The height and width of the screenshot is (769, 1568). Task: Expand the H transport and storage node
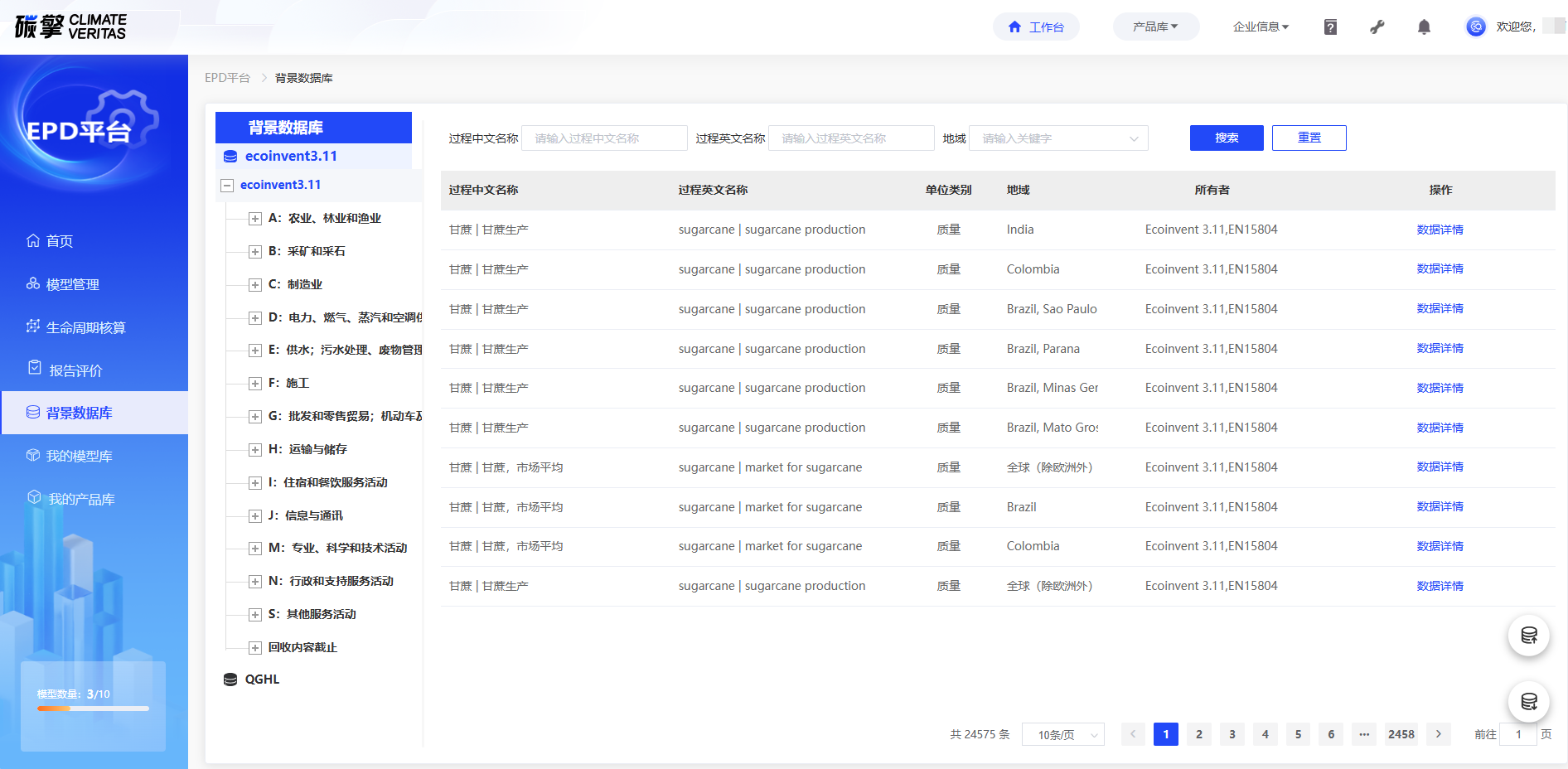(255, 450)
